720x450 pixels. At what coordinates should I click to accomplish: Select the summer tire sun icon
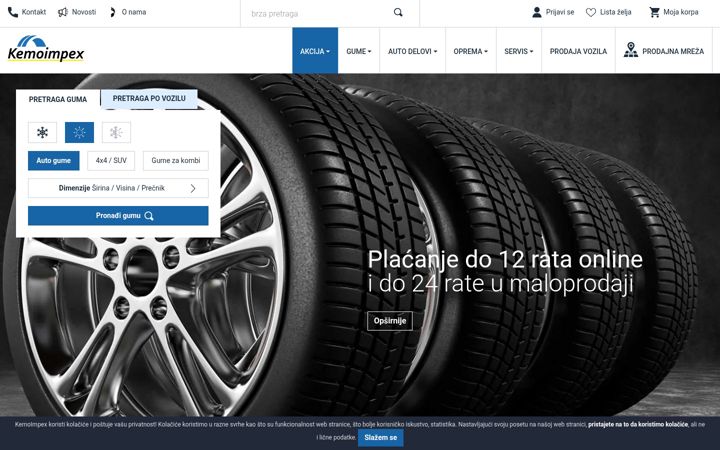[x=79, y=133]
